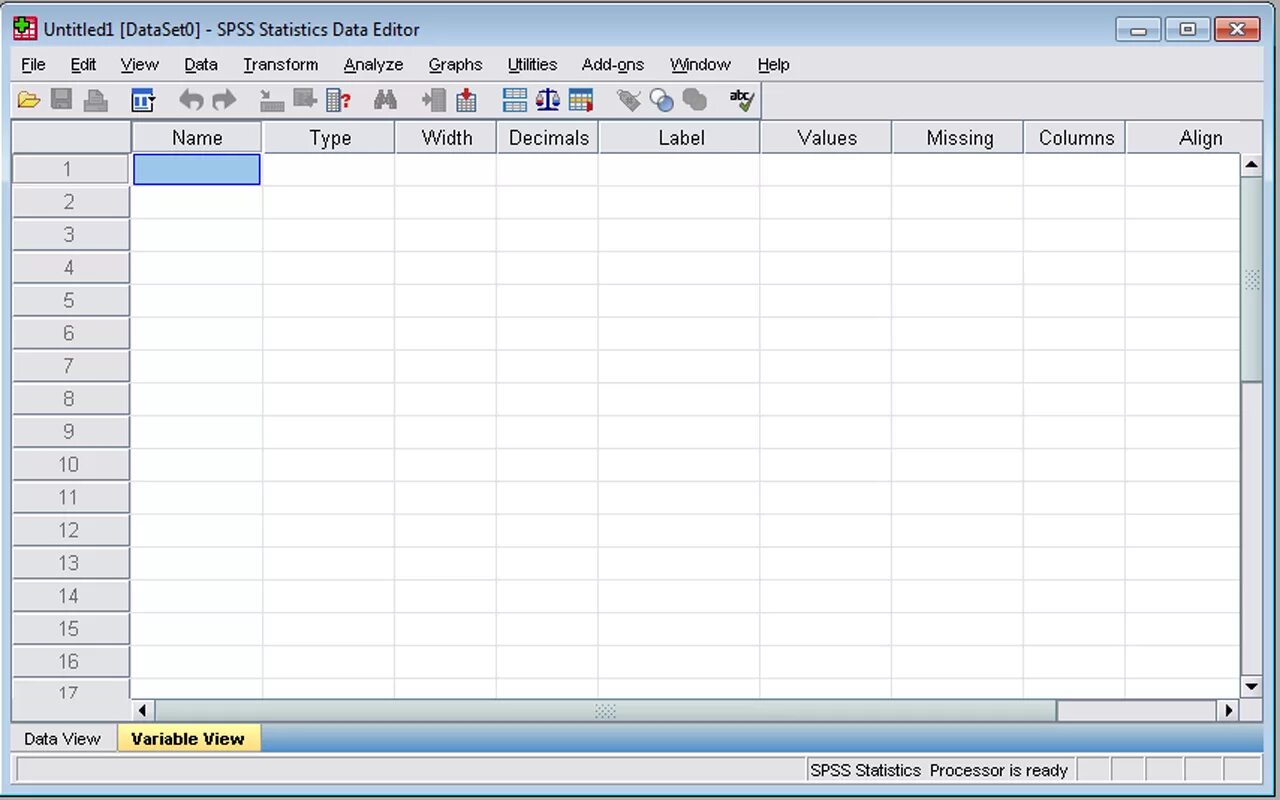Switch to the Data View tab

tap(62, 739)
